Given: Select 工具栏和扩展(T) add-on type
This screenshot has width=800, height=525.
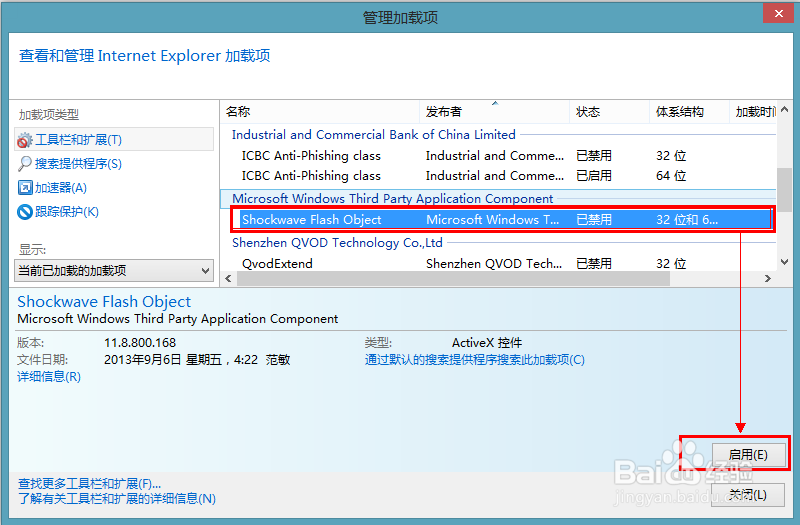Looking at the screenshot, I should click(114, 140).
